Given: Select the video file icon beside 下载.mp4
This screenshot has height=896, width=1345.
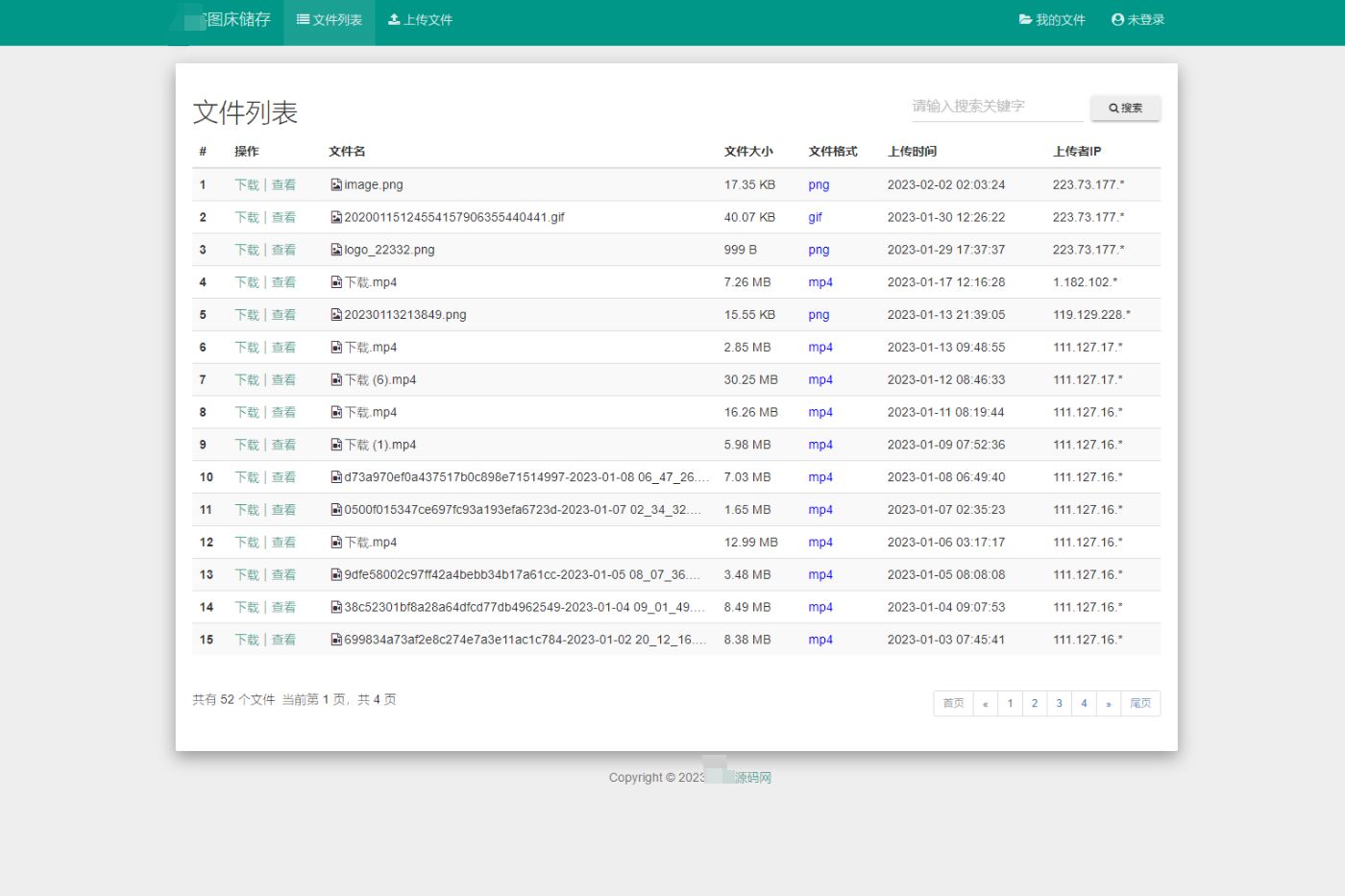Looking at the screenshot, I should tap(335, 281).
